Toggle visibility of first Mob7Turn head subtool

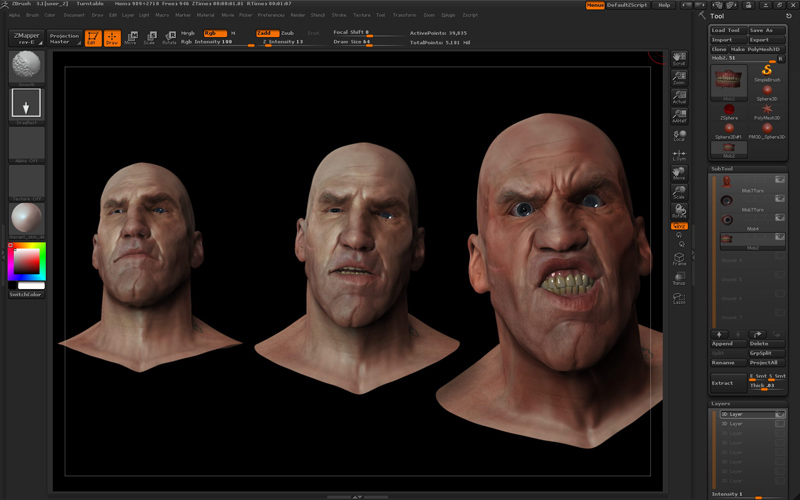click(x=779, y=179)
